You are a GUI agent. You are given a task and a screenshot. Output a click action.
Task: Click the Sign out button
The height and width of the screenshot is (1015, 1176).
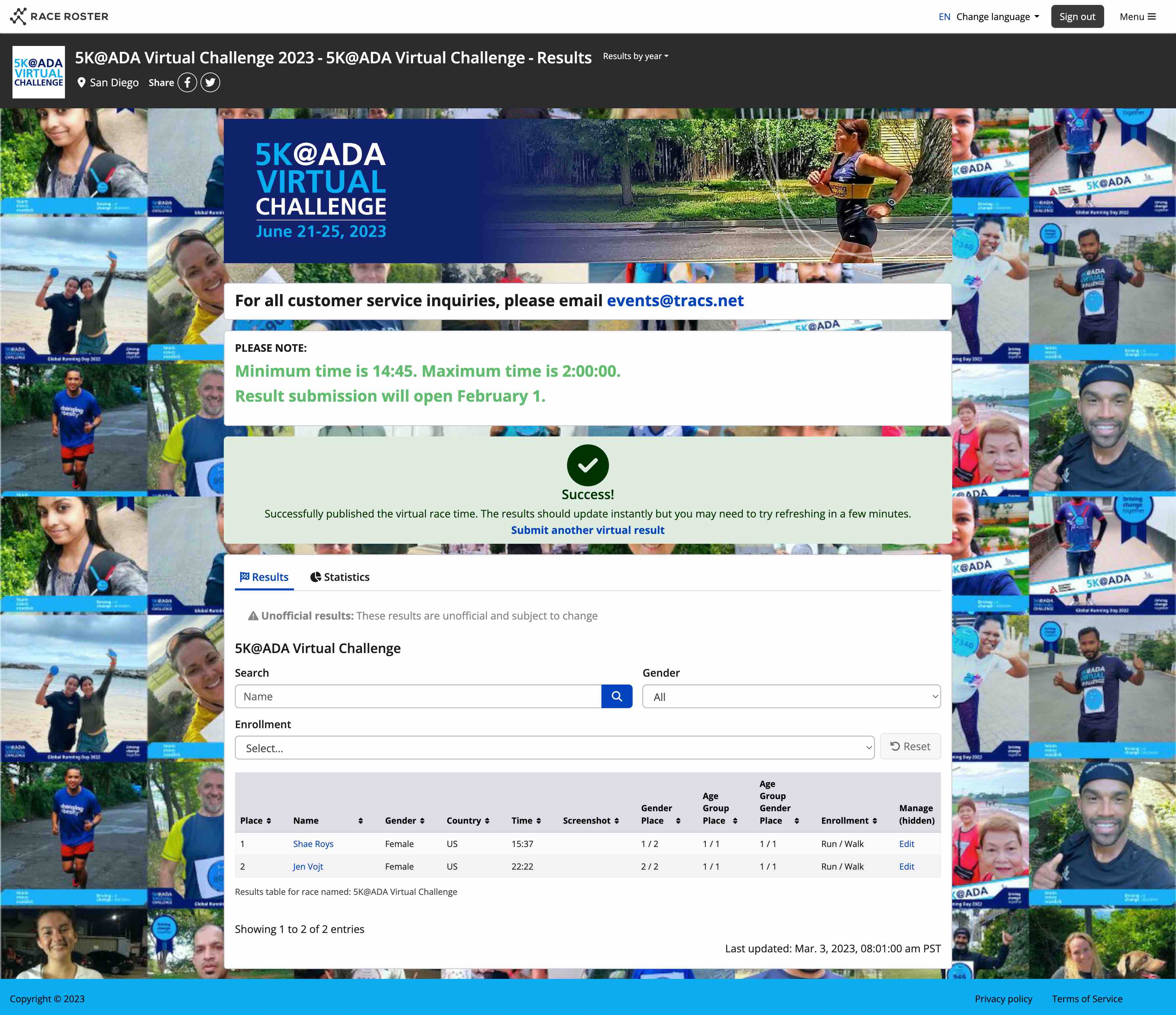click(x=1077, y=16)
